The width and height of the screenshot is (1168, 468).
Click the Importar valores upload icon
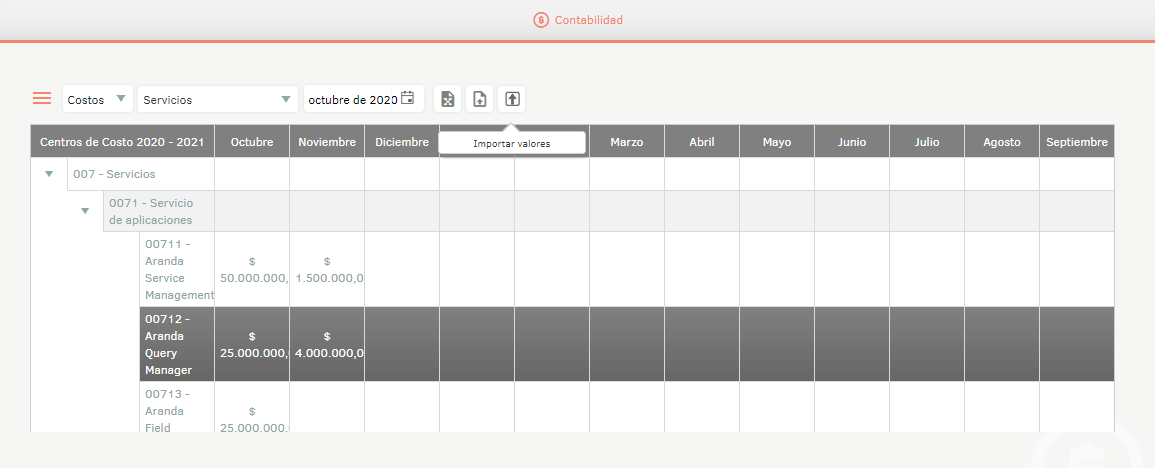click(512, 98)
